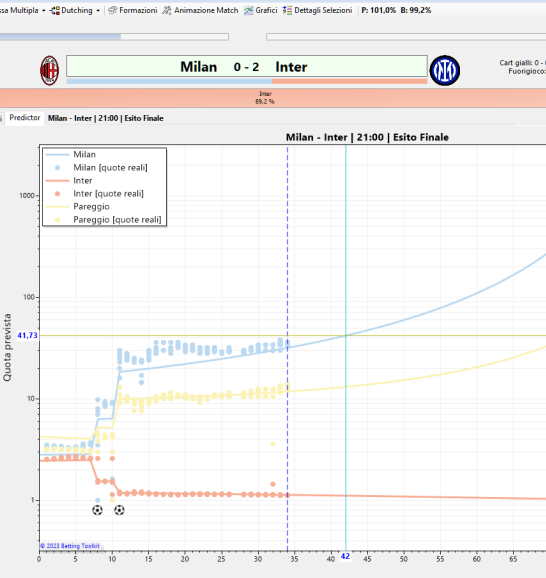Click the Inter 89,2 % probability bar
This screenshot has height=578, width=546.
coord(273,98)
